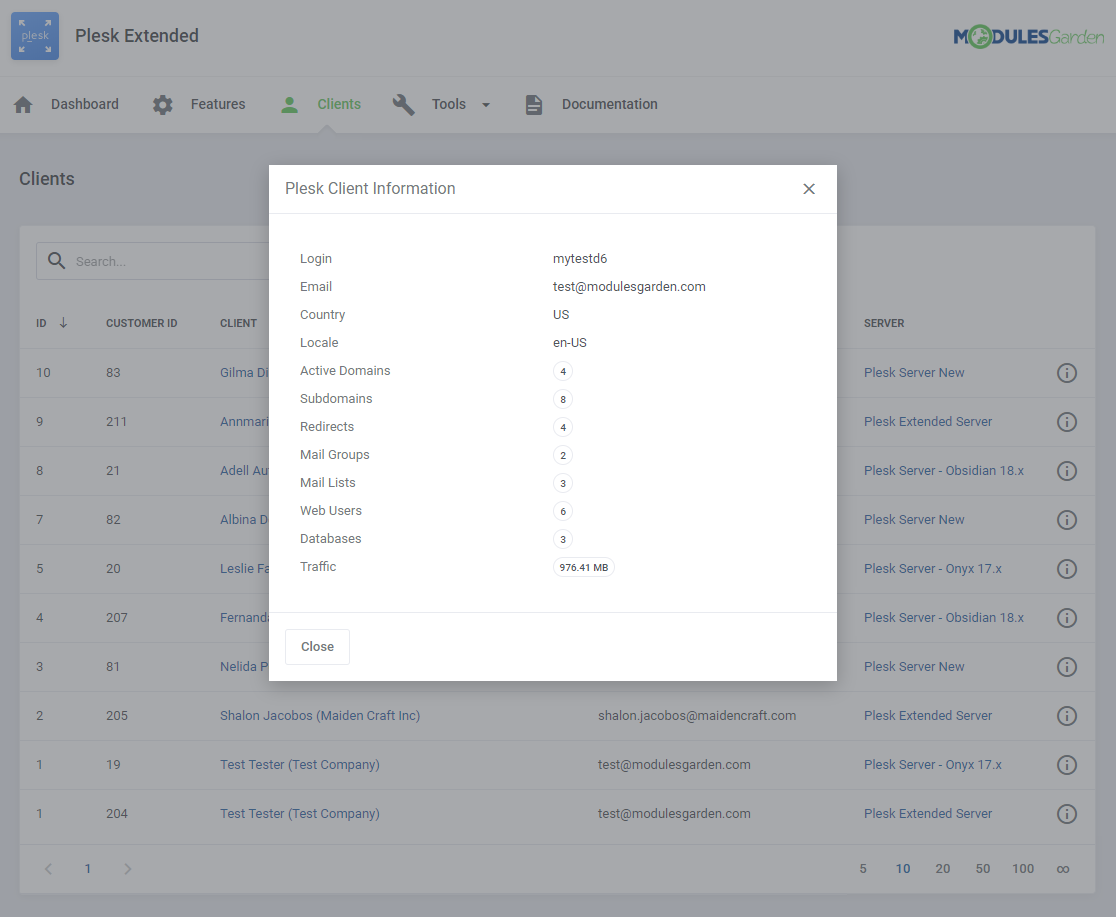The width and height of the screenshot is (1116, 917).
Task: Click the wrench icon beside Tools
Action: point(403,103)
